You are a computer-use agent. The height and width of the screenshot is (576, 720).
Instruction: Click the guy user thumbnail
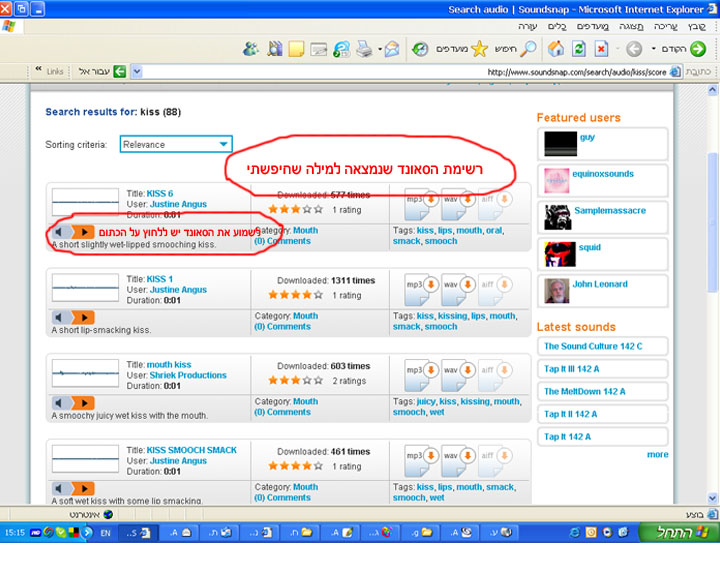click(560, 144)
